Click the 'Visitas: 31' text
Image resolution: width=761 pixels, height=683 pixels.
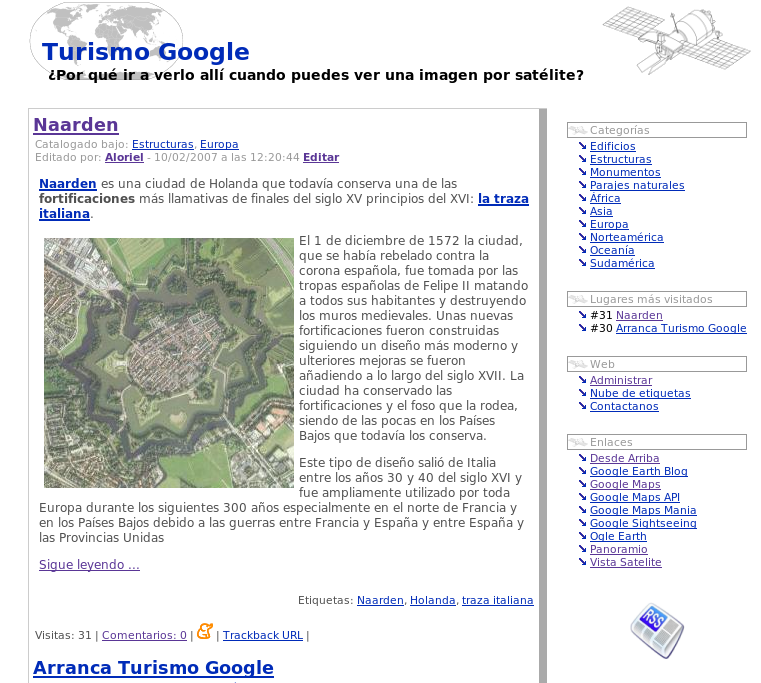(63, 635)
